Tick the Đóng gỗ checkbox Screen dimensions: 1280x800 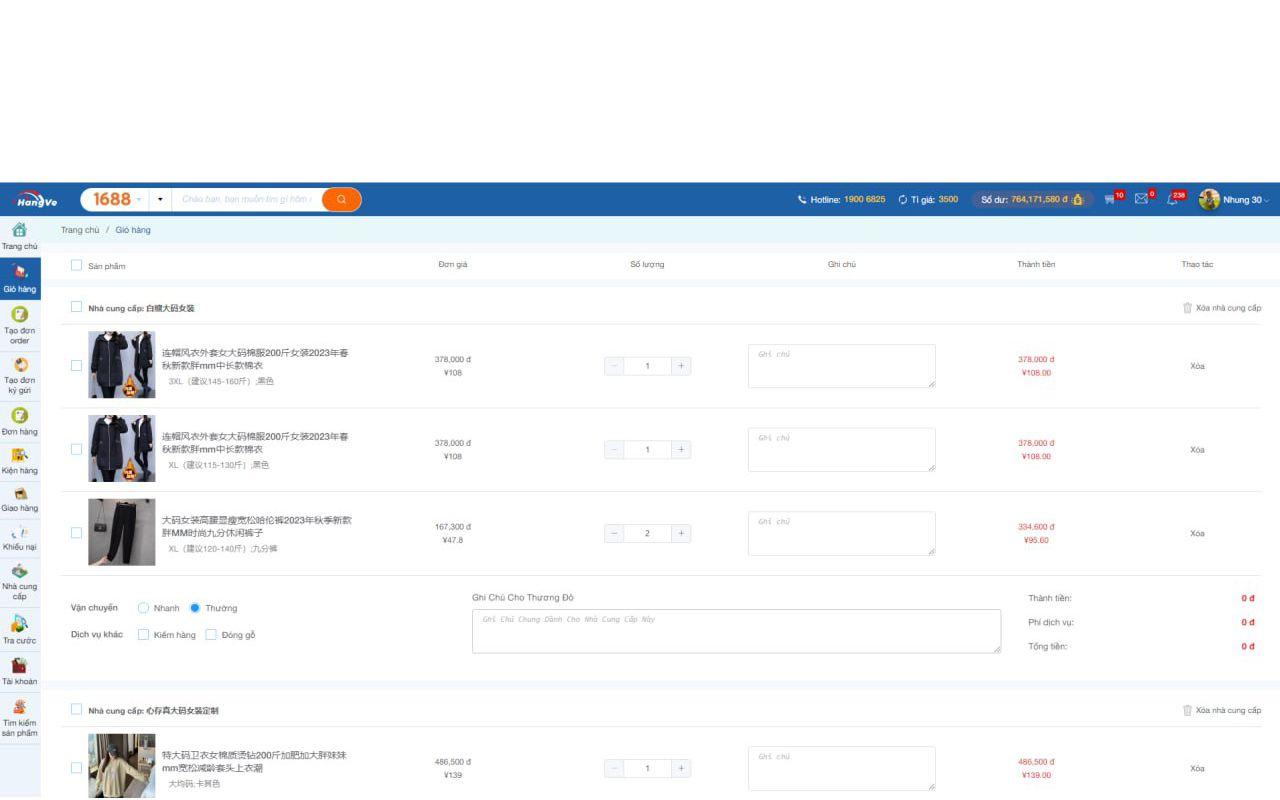(x=211, y=635)
